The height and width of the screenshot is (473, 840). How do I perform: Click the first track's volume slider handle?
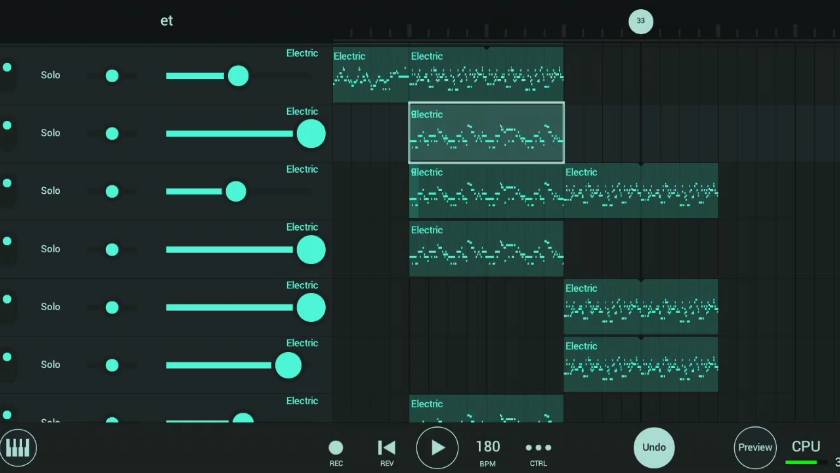238,76
